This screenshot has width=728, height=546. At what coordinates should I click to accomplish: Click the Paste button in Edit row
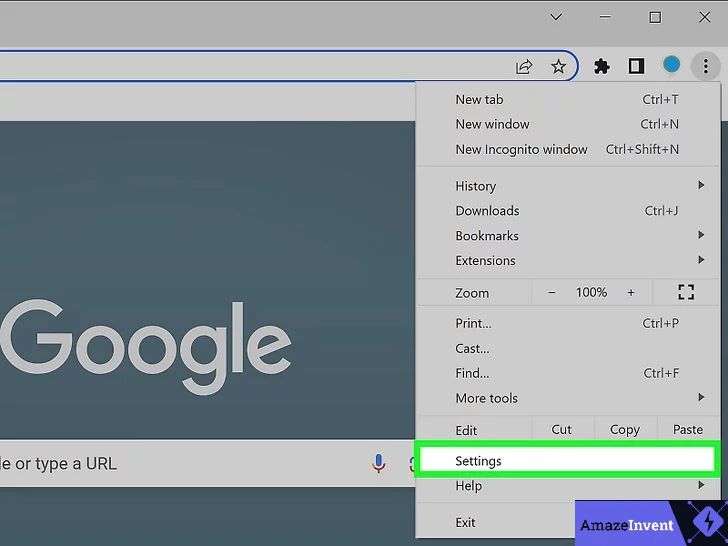pyautogui.click(x=688, y=429)
